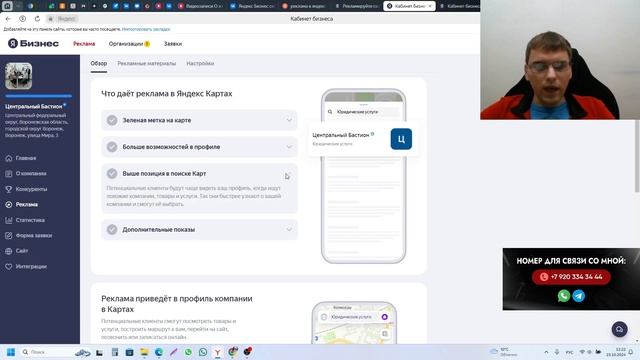The width and height of the screenshot is (640, 360).
Task: Open Заявки top menu item
Action: [x=173, y=44]
